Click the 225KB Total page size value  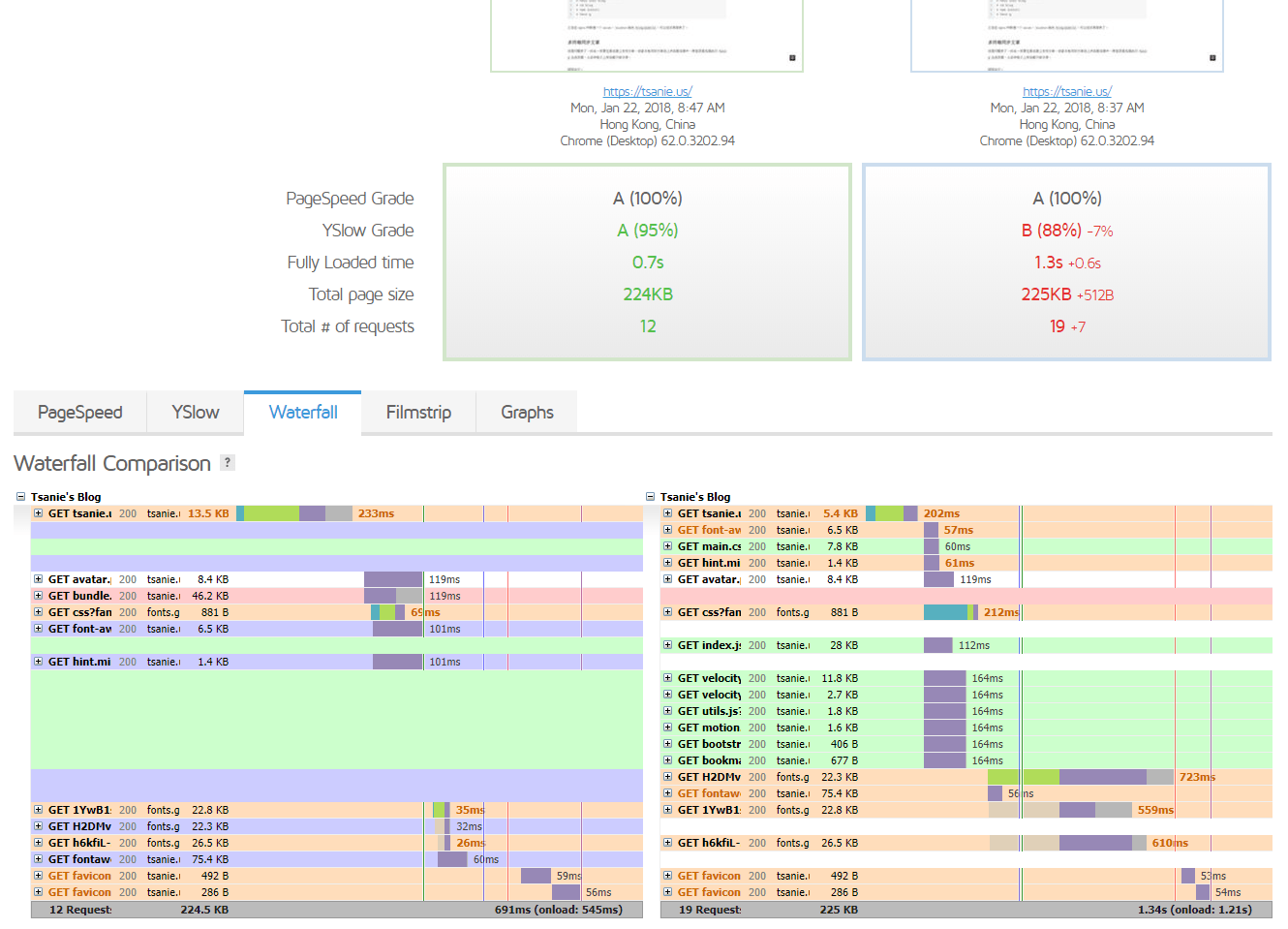pos(1046,294)
